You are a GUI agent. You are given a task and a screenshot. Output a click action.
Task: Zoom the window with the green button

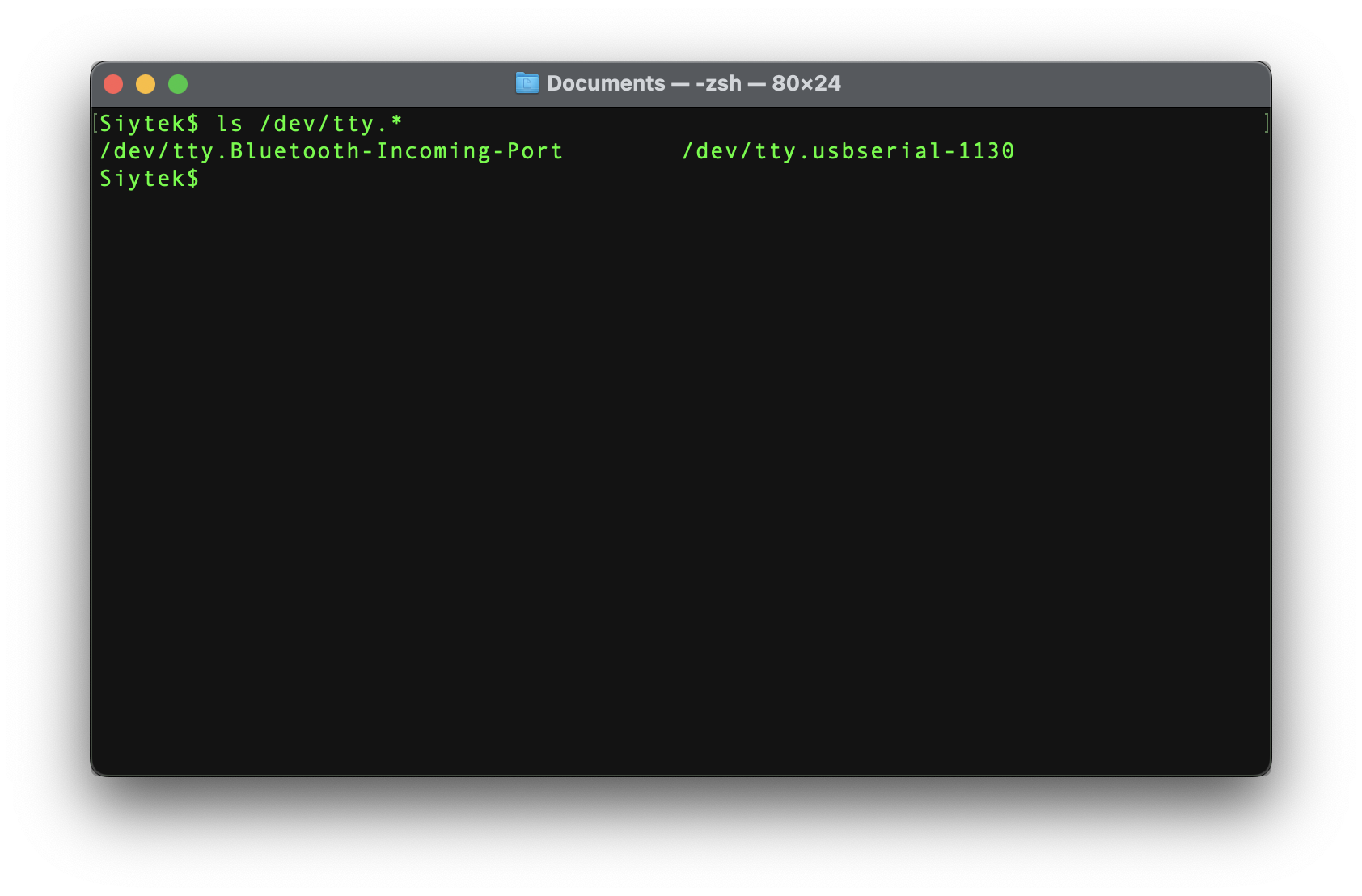[178, 84]
